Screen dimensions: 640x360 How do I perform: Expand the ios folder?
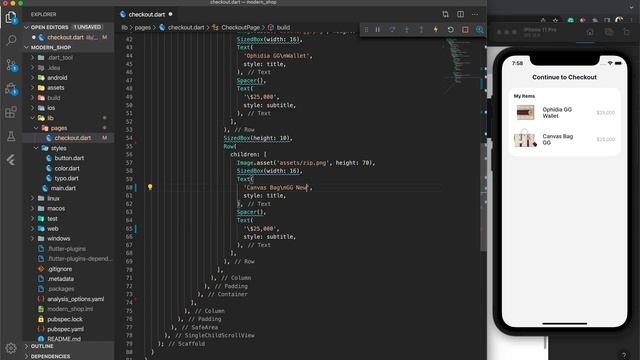[x=51, y=108]
